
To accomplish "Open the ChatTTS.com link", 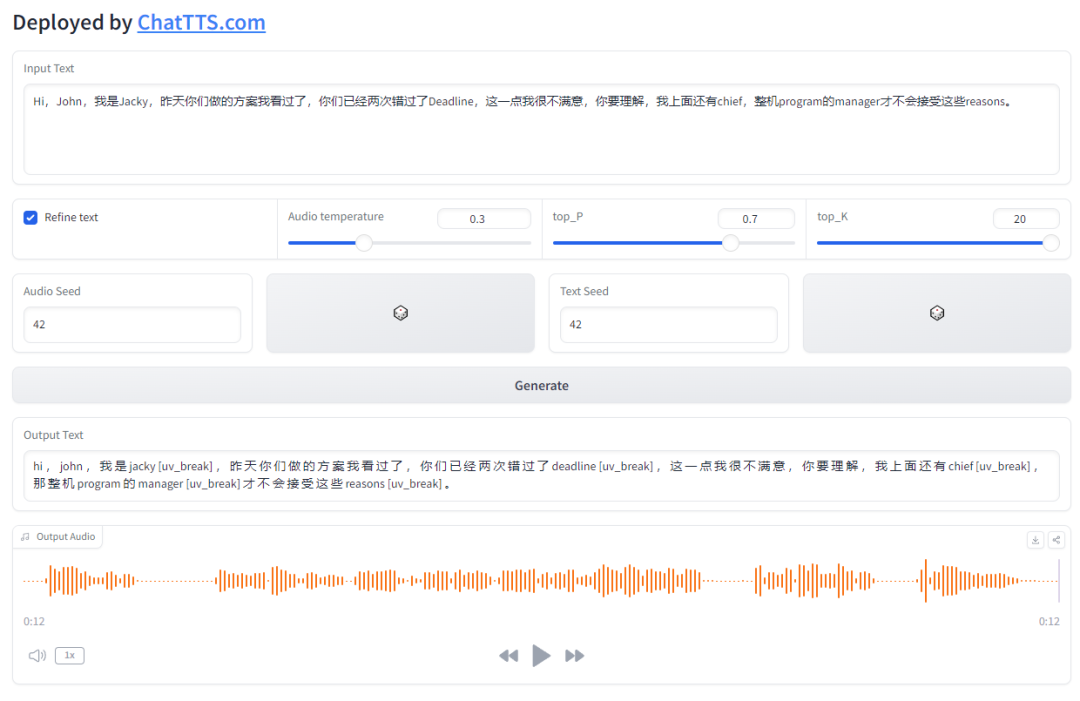I will 201,23.
